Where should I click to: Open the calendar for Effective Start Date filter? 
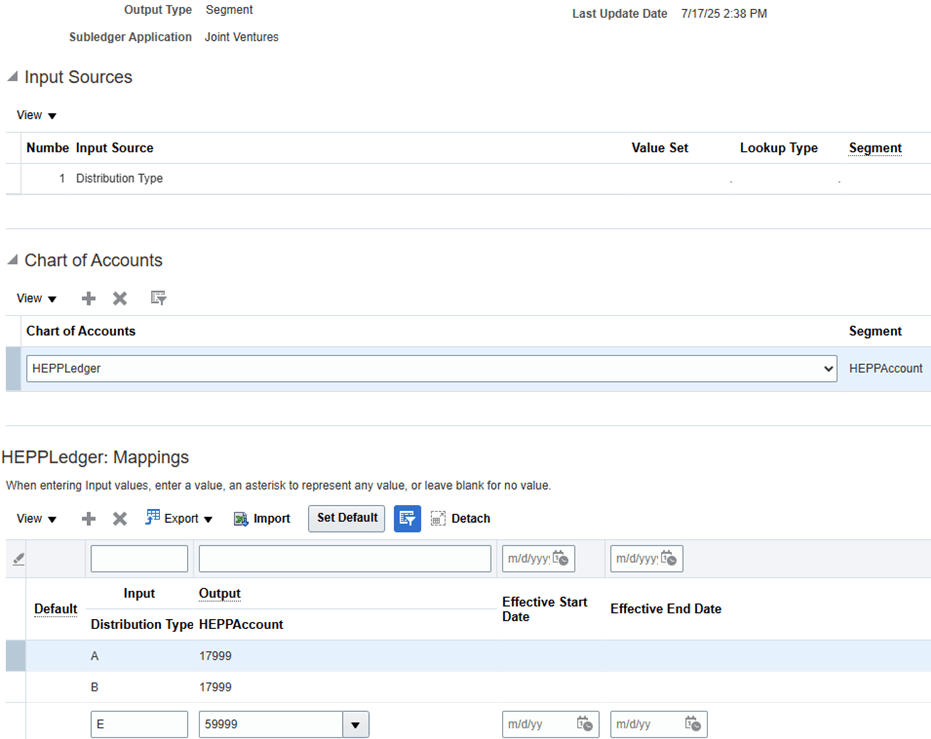pos(561,559)
